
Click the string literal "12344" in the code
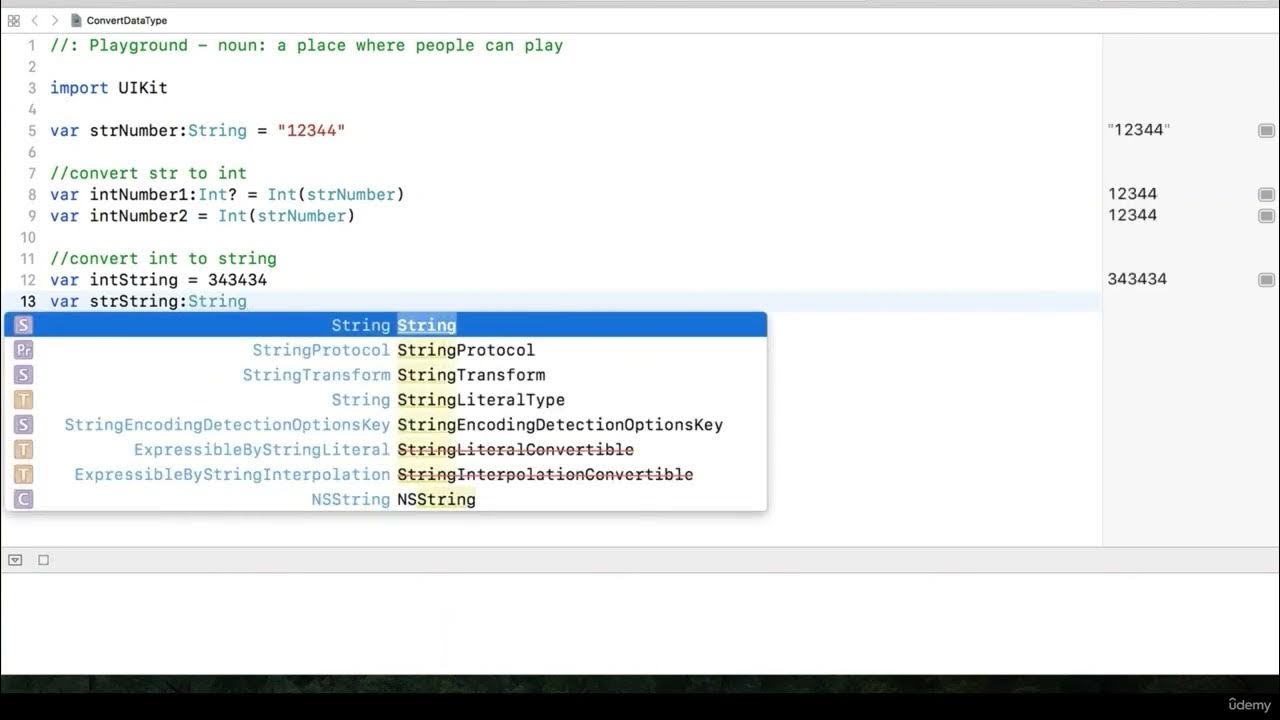pos(311,131)
